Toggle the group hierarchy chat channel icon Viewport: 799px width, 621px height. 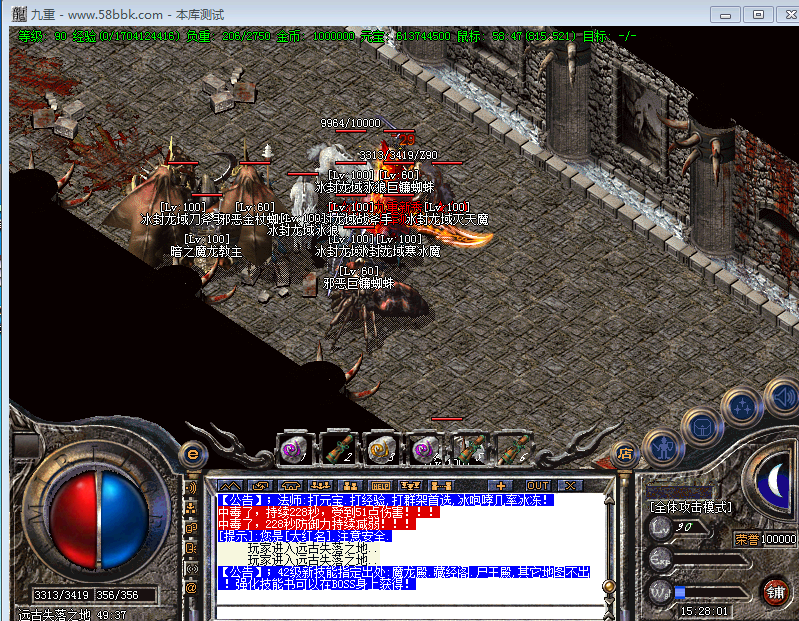click(x=192, y=508)
